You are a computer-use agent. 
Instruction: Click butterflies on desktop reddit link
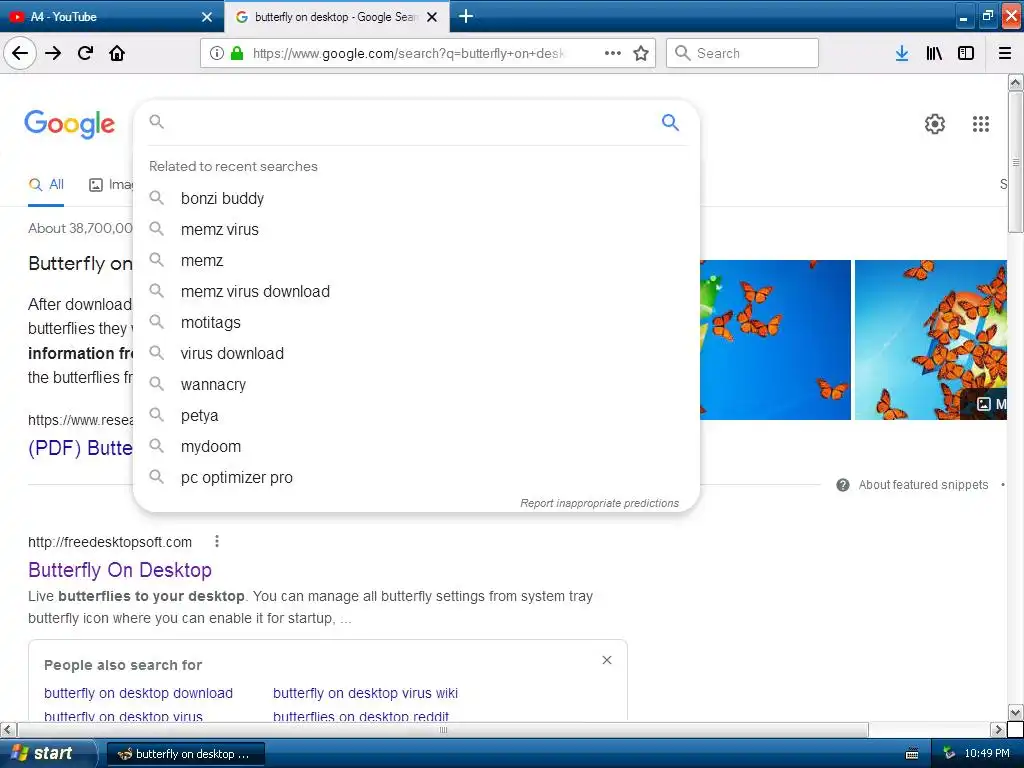click(x=360, y=716)
